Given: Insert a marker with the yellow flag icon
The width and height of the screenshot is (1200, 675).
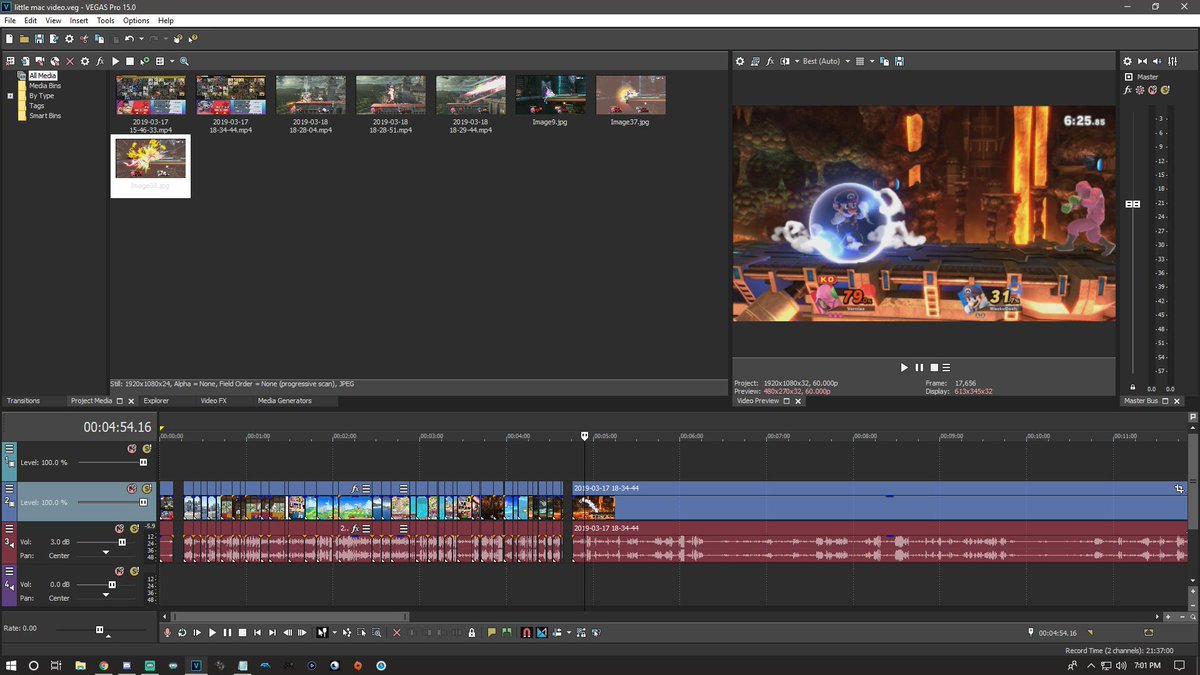Looking at the screenshot, I should [491, 633].
